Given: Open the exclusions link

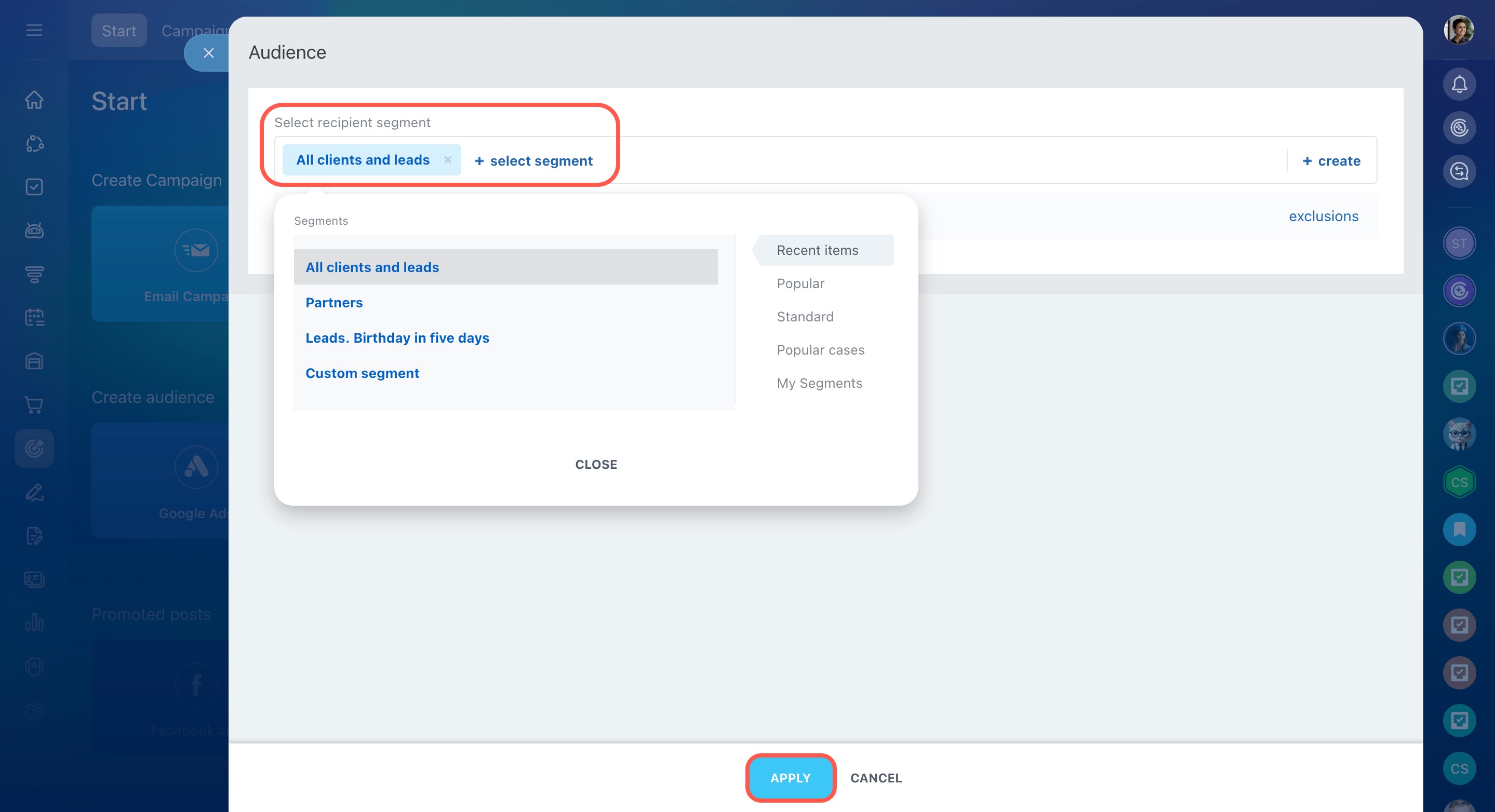Looking at the screenshot, I should [1323, 216].
